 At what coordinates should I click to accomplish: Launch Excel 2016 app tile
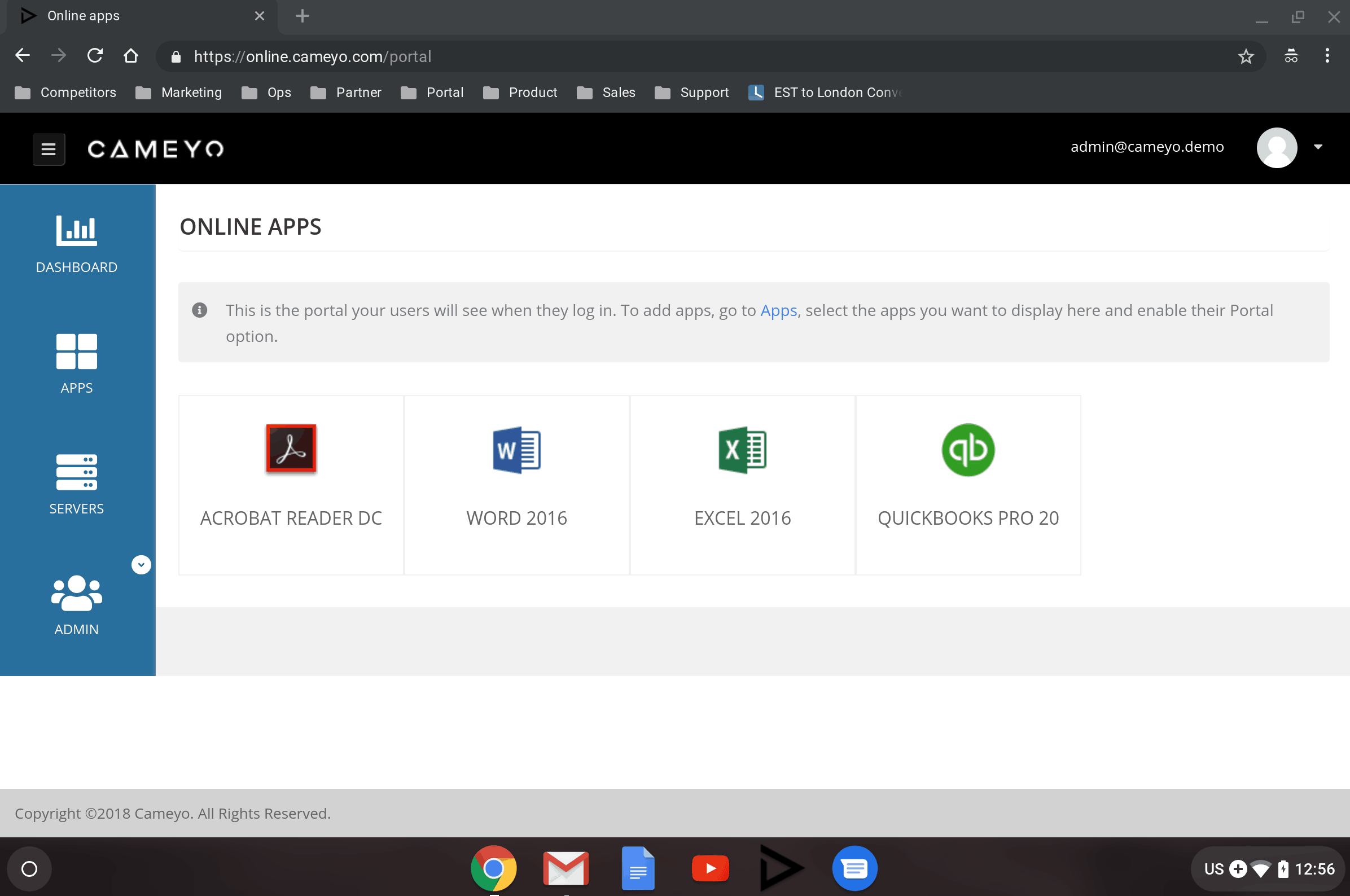pyautogui.click(x=742, y=485)
